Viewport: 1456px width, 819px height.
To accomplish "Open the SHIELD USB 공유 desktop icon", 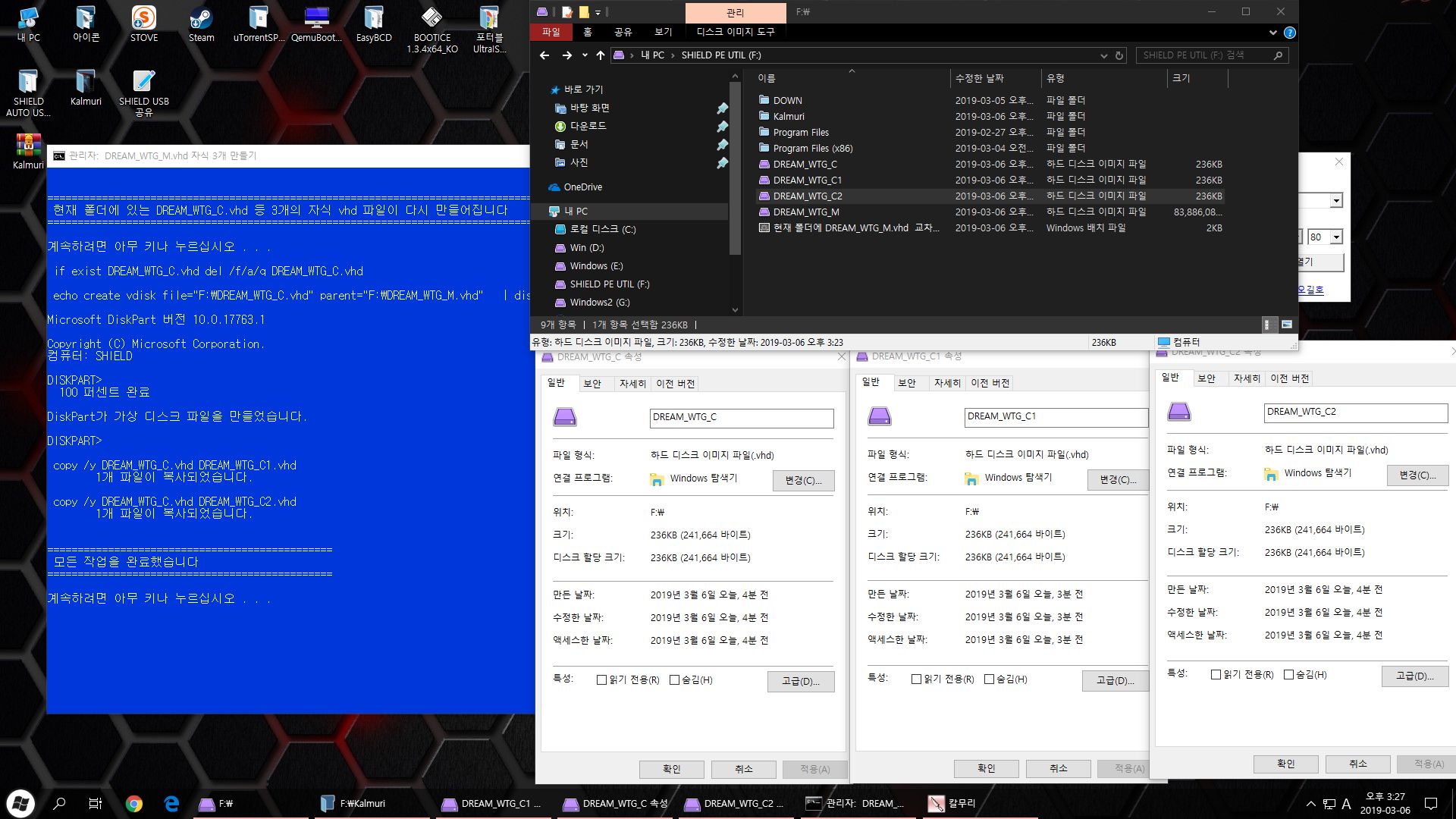I will point(143,93).
